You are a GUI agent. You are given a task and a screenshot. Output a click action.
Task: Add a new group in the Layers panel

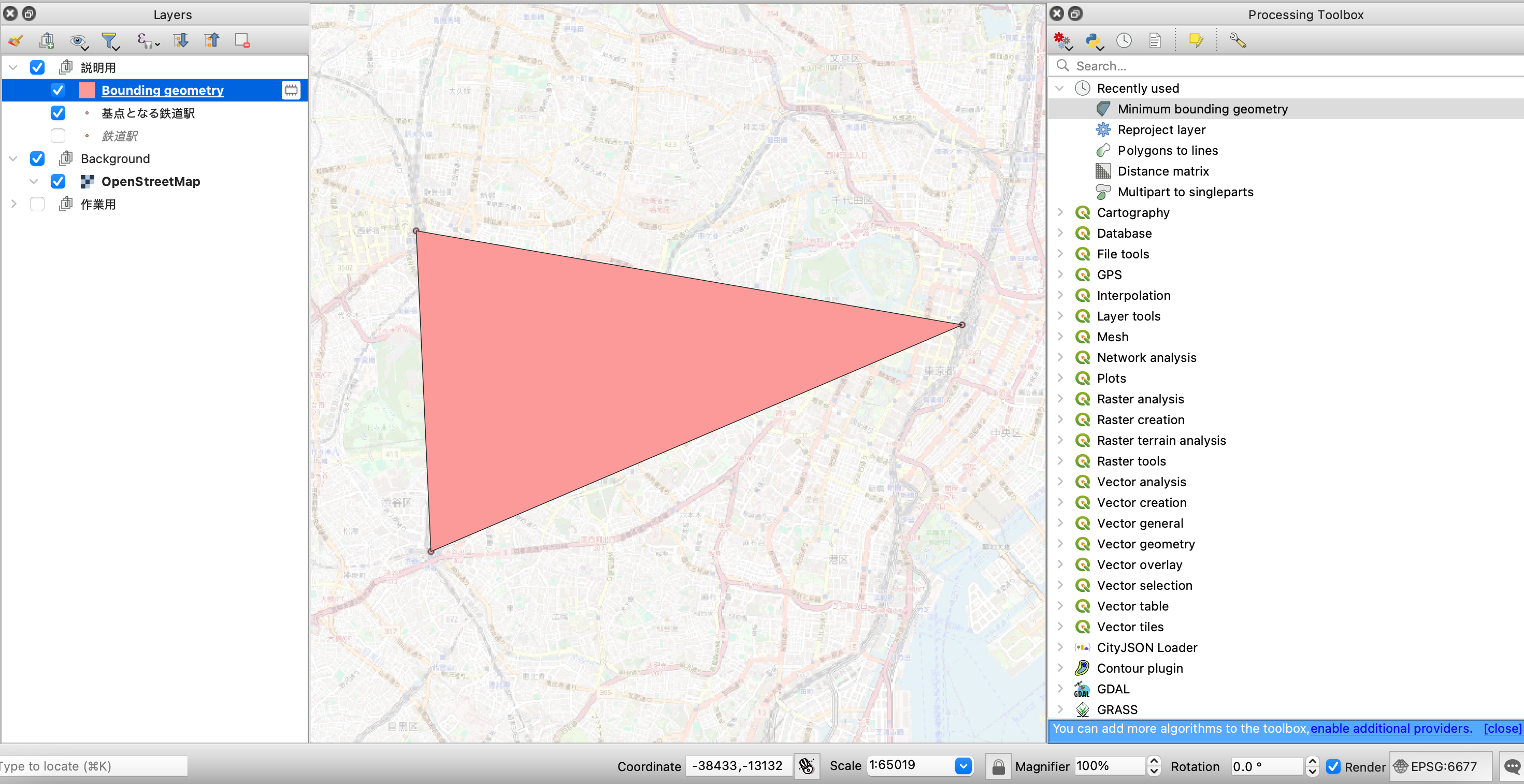47,40
